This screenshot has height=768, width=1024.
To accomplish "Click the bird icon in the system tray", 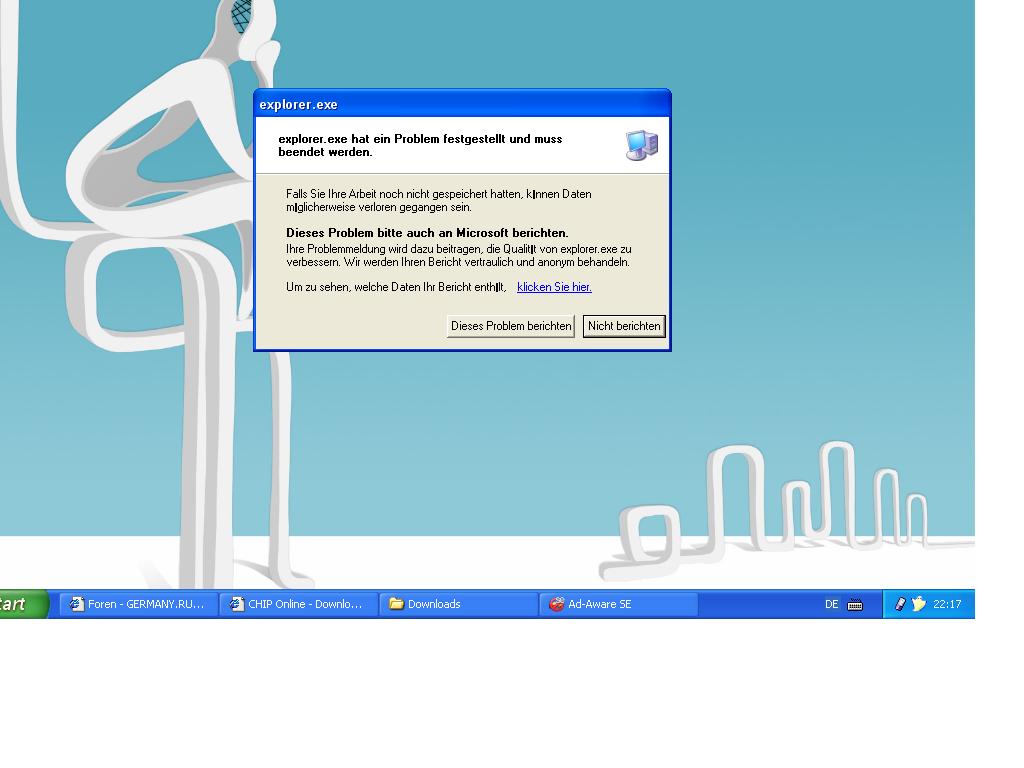I will (918, 604).
